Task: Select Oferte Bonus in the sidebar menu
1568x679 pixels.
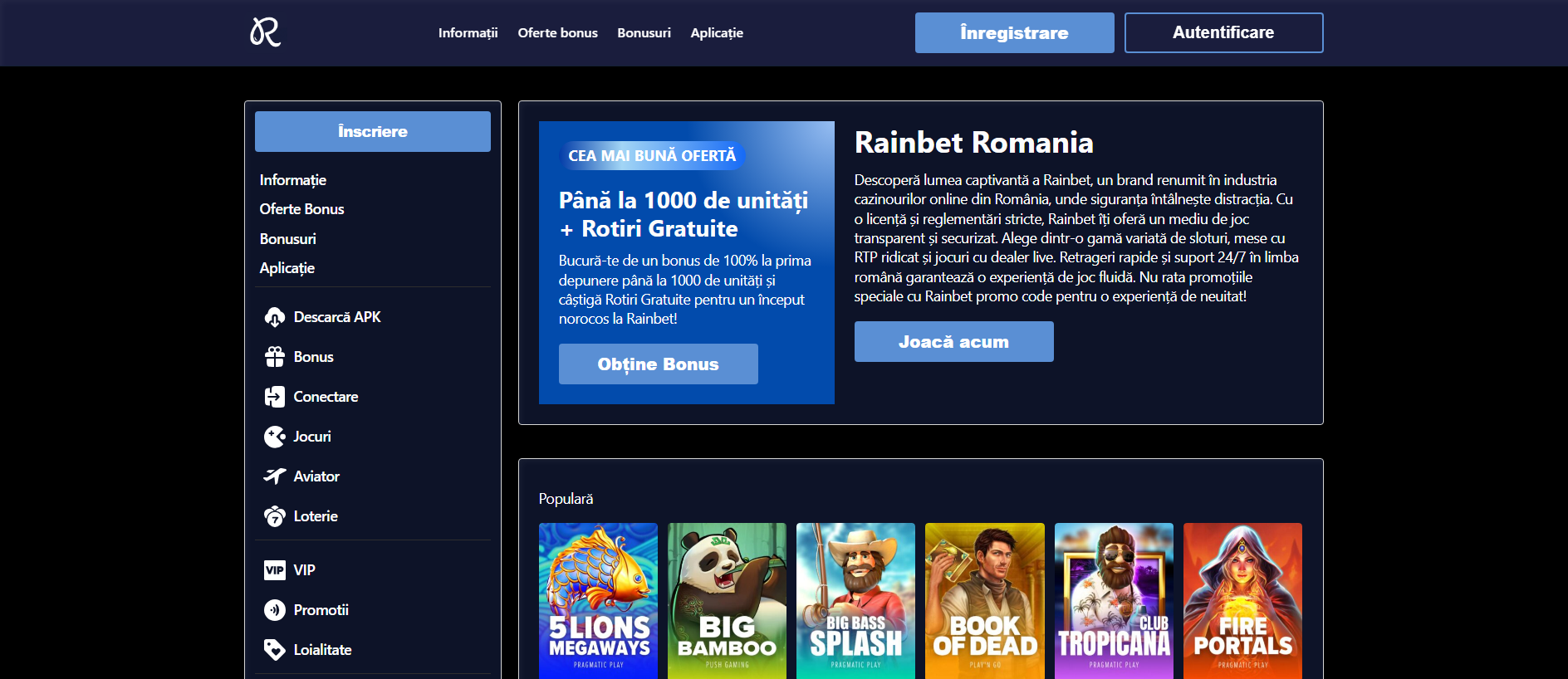Action: (x=302, y=209)
